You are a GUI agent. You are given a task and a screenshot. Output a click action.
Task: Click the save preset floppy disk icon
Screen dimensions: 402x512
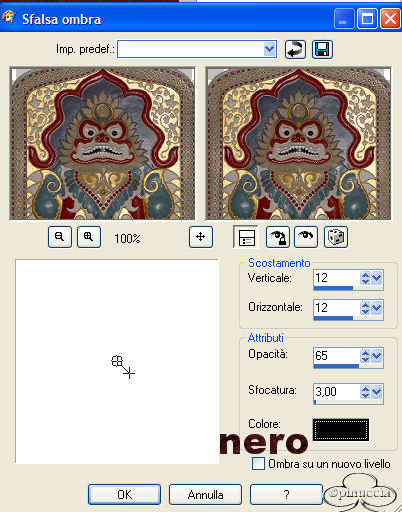pos(322,50)
